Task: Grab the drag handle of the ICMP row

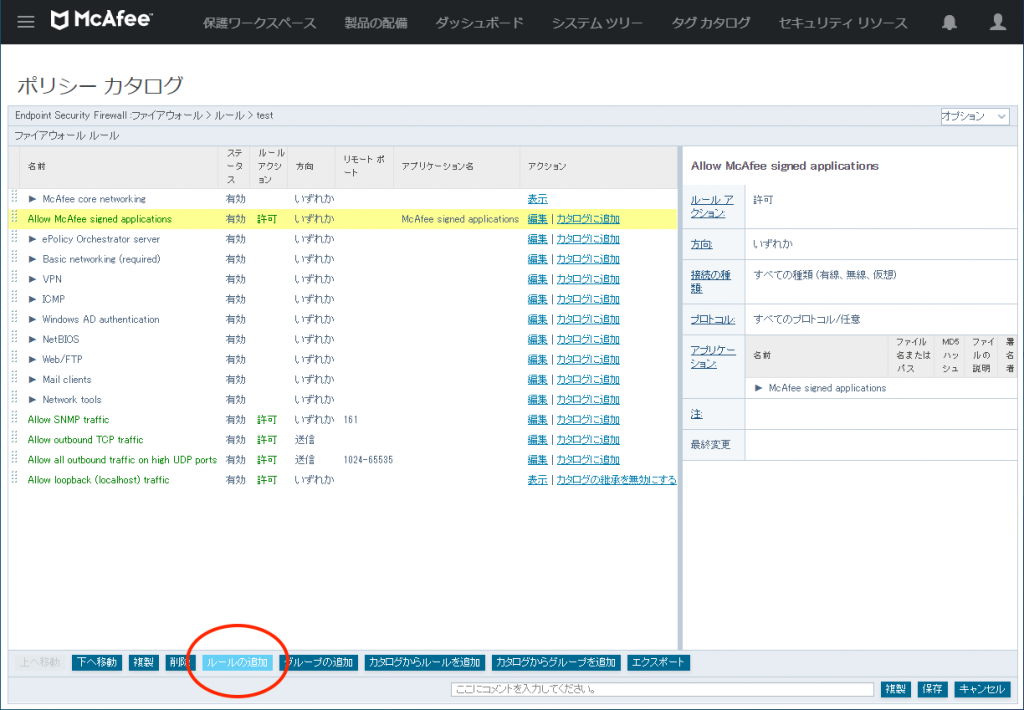Action: click(x=14, y=299)
